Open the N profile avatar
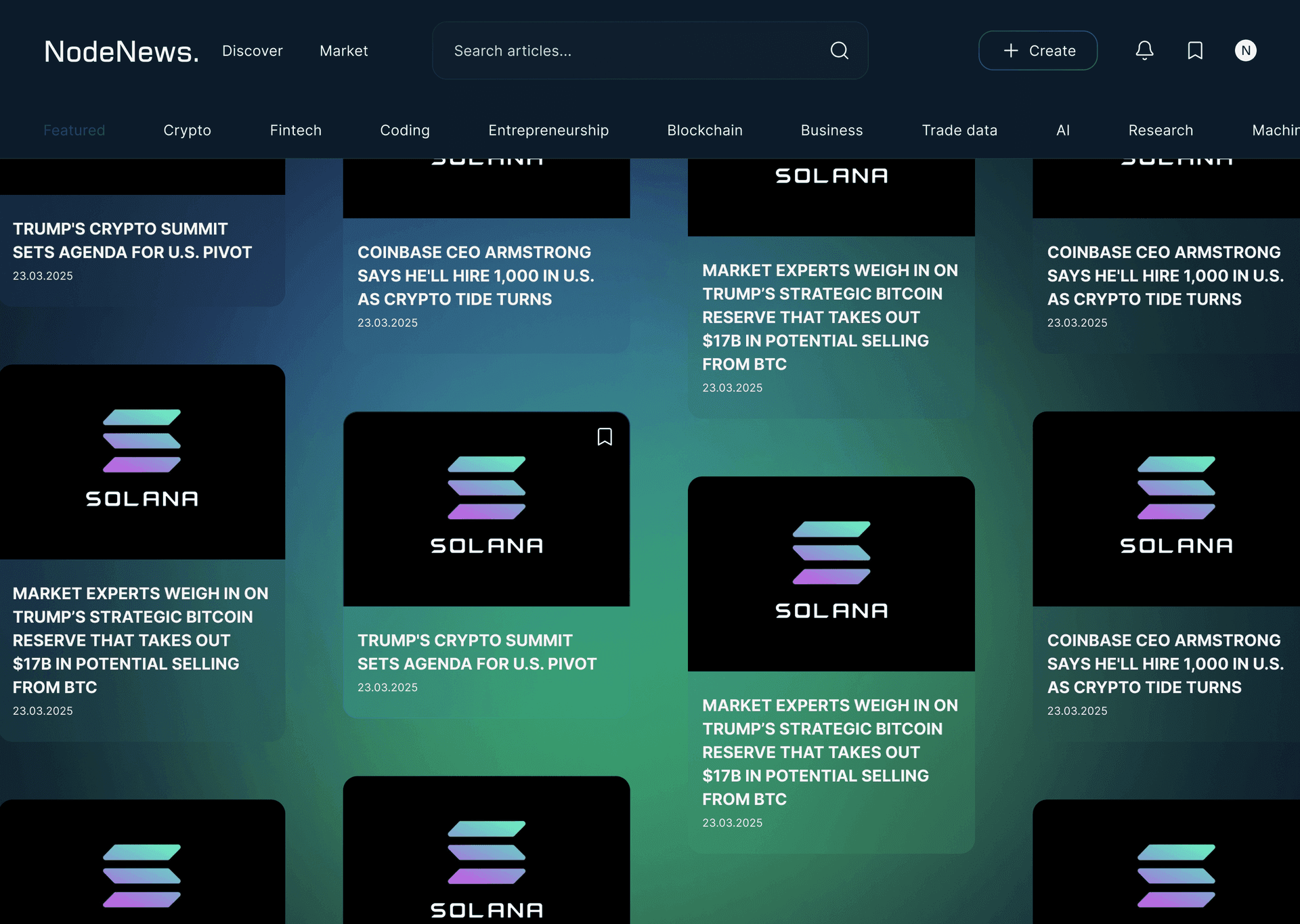 (x=1246, y=51)
